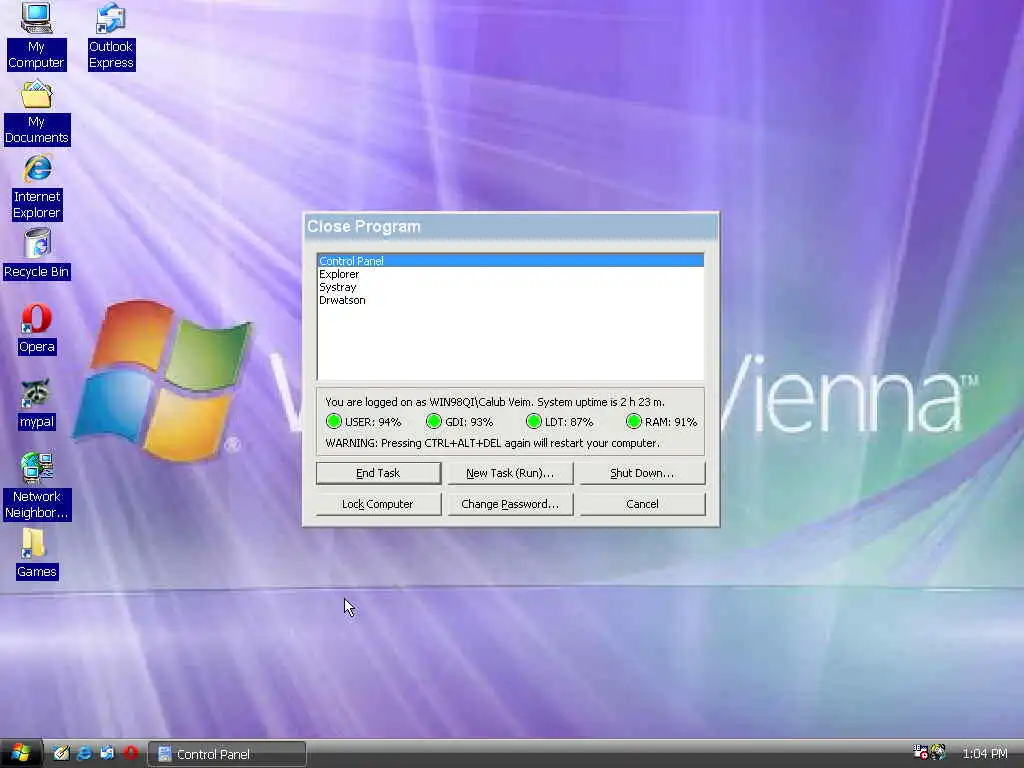Click the scheduler tray icon with red badge
Screen dimensions: 1024x768
pos(920,752)
